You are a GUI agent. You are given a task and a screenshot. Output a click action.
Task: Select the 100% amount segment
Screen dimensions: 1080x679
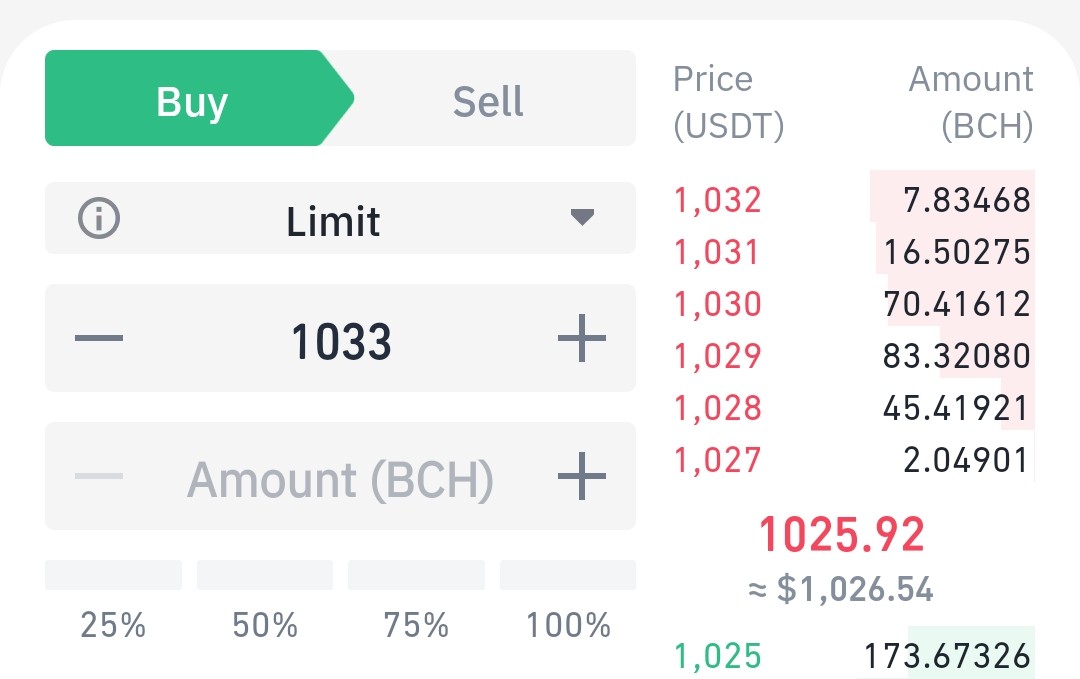coord(568,575)
